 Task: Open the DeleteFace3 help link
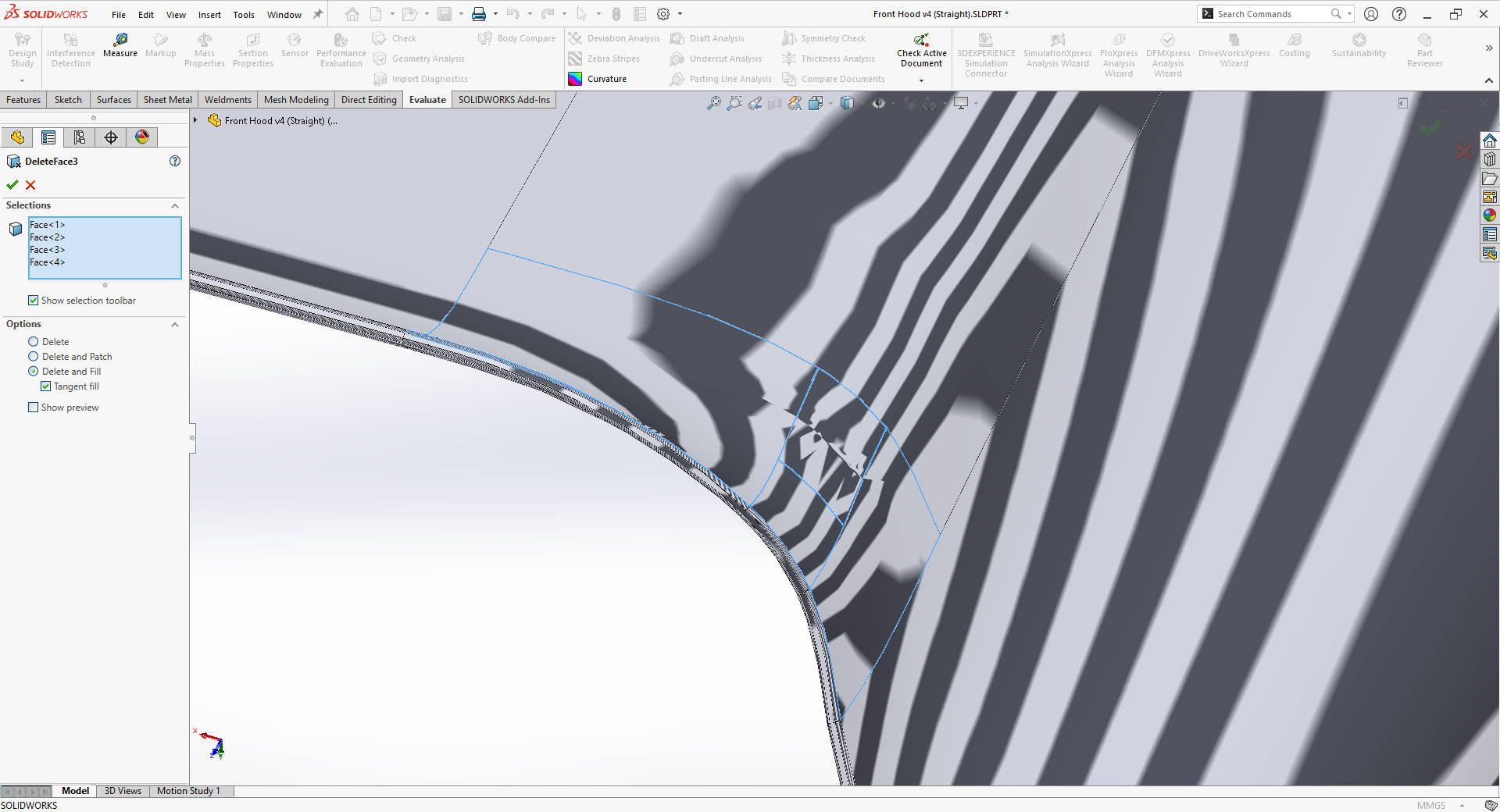click(174, 161)
